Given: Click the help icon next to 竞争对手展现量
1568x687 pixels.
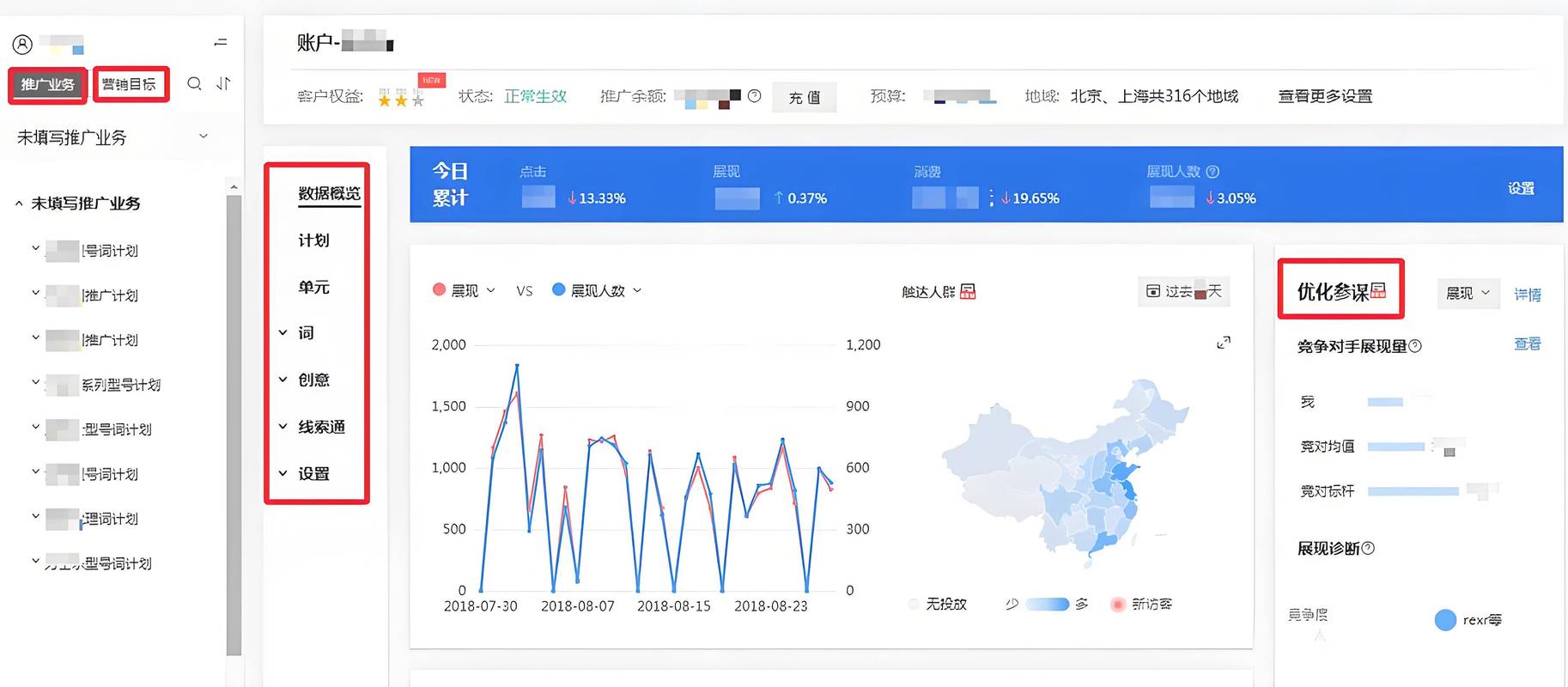Looking at the screenshot, I should 1415,346.
